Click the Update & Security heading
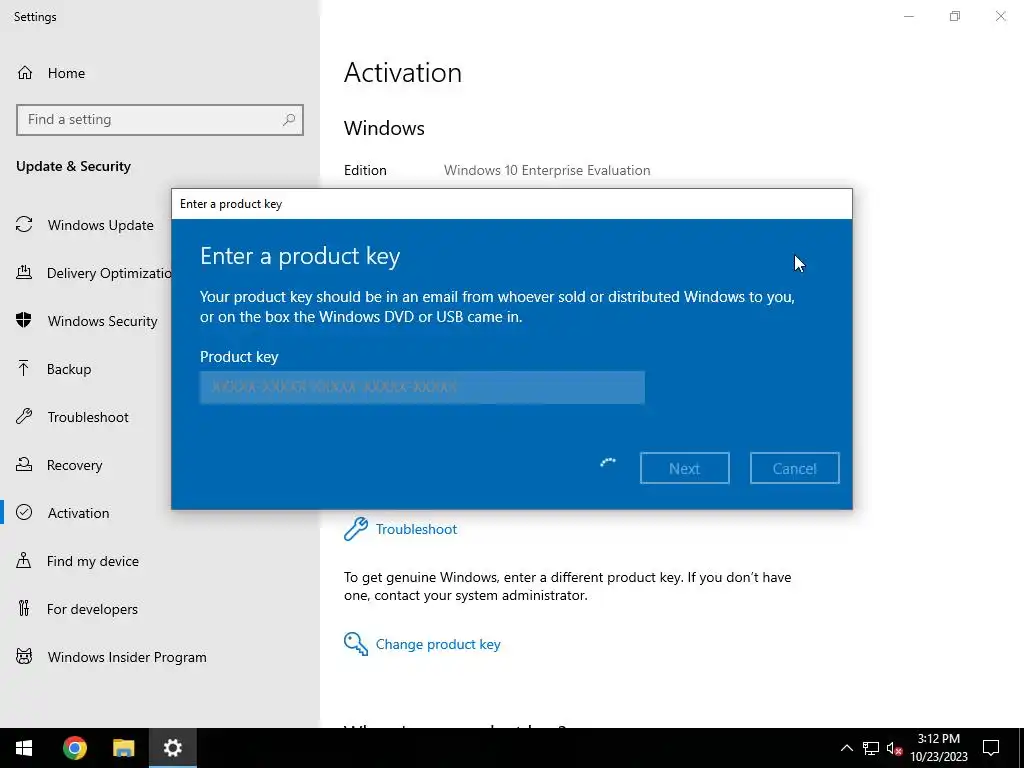The image size is (1024, 768). click(x=73, y=167)
